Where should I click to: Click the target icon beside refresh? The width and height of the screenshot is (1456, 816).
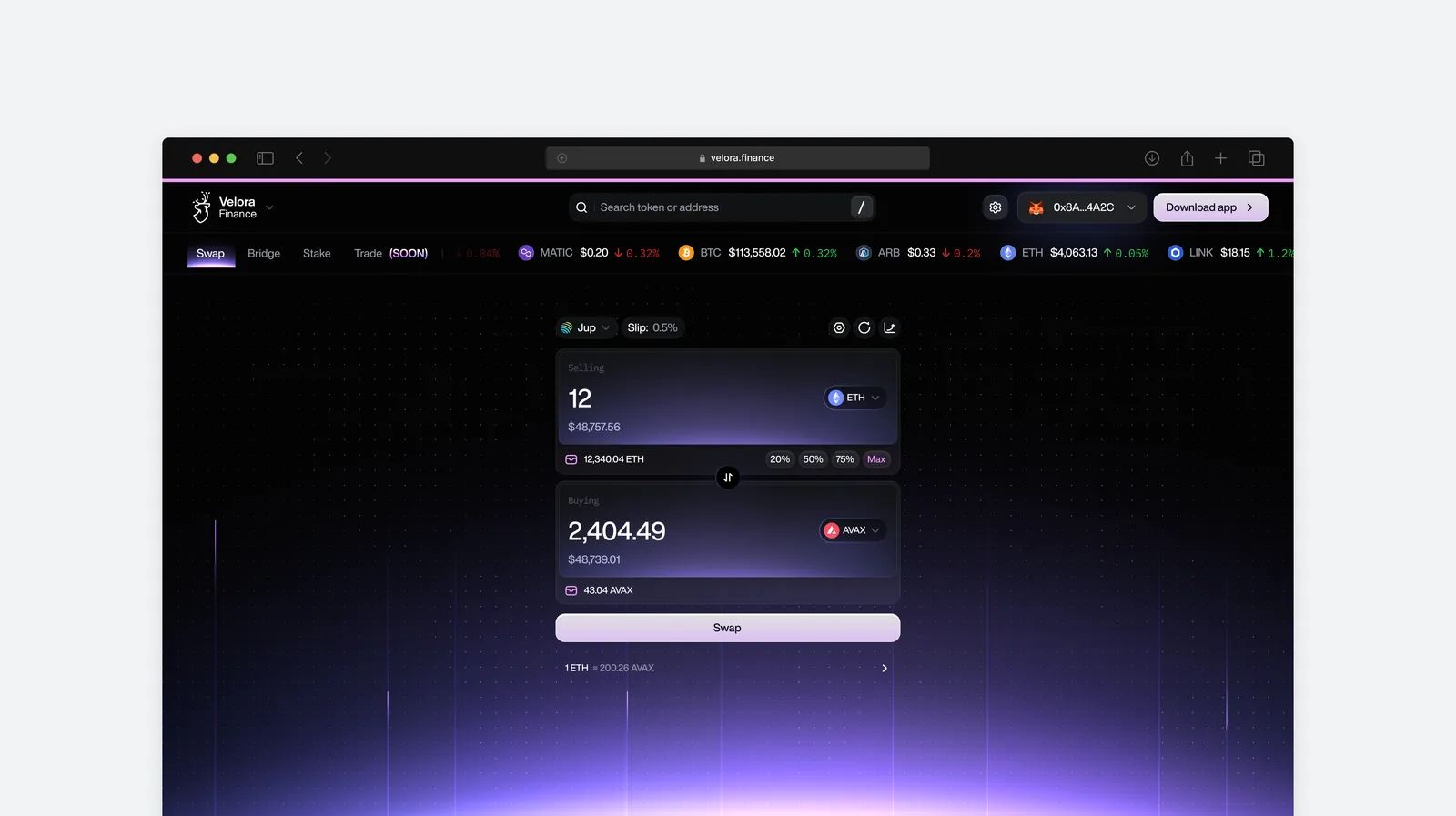click(x=839, y=327)
